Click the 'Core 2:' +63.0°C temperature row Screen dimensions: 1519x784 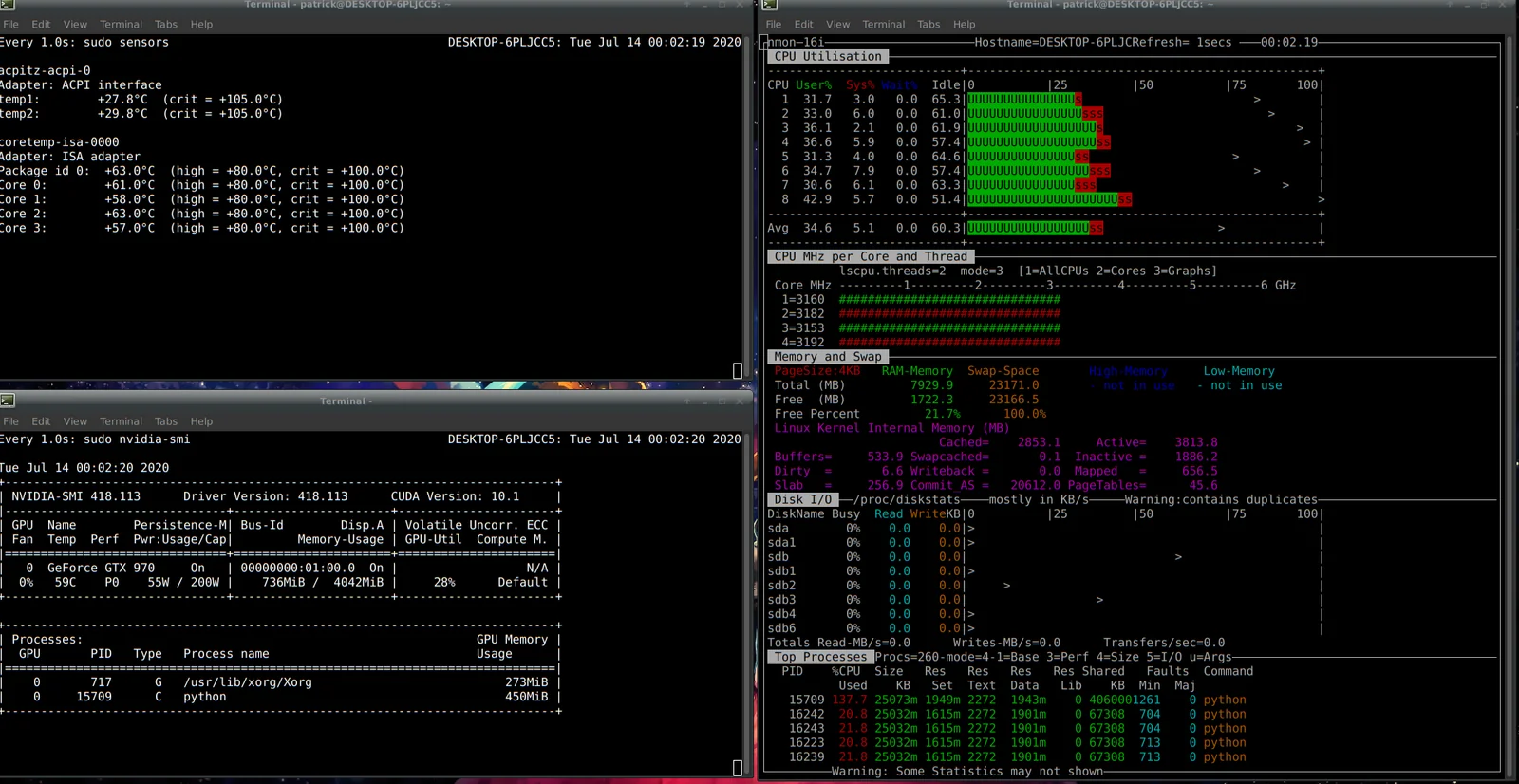(x=202, y=214)
